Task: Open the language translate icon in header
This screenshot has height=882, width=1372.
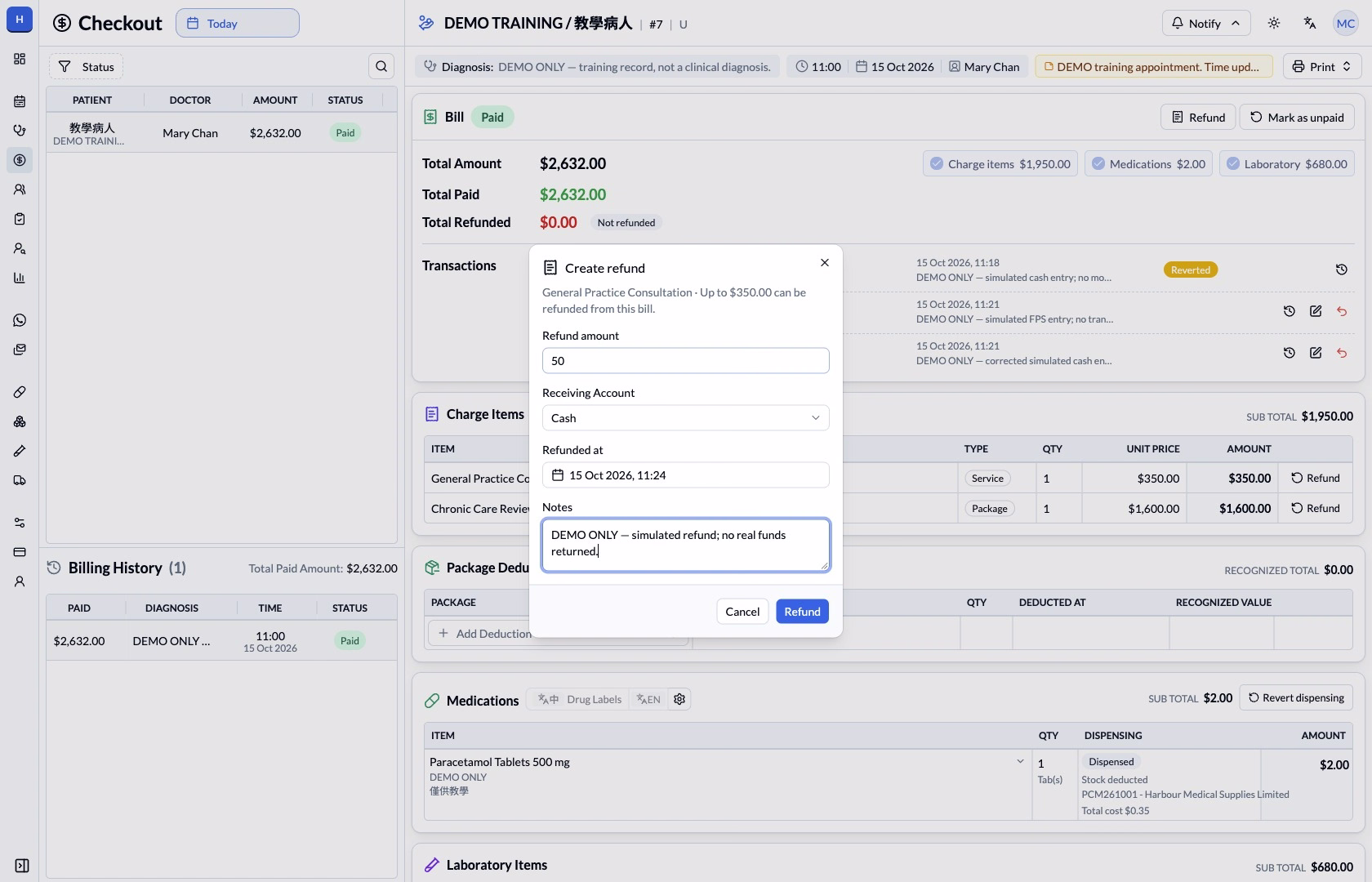Action: (1310, 23)
